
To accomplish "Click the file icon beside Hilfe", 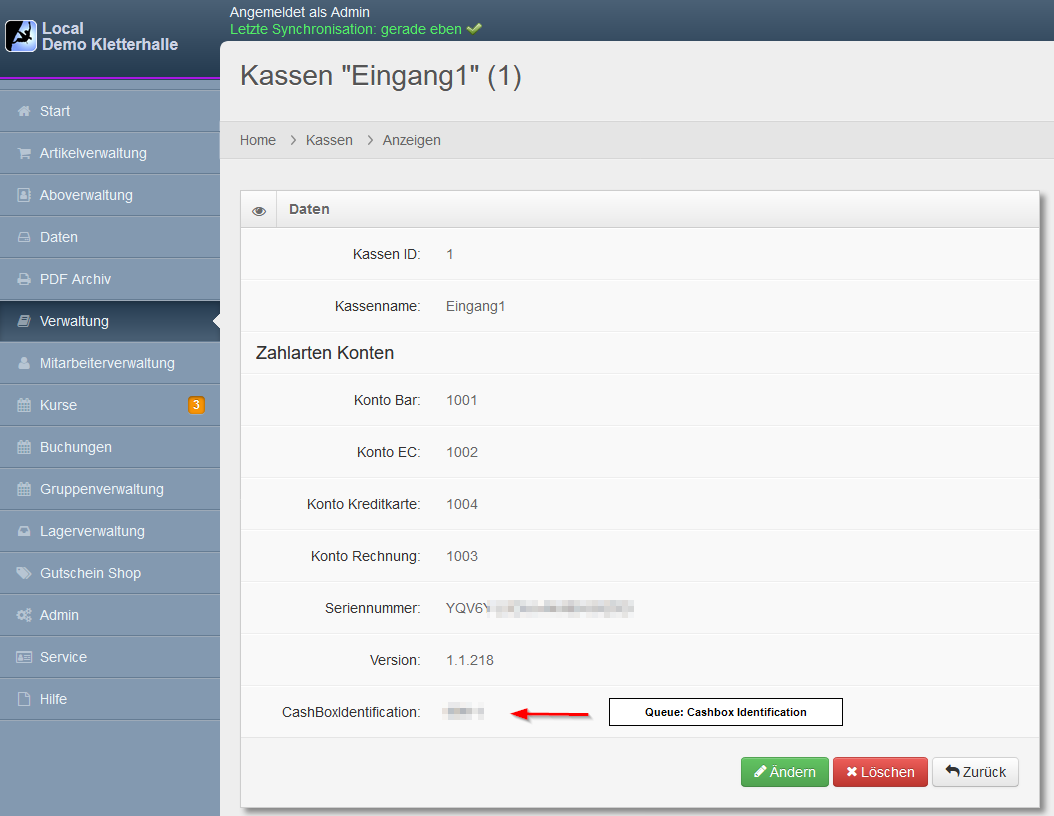I will [x=24, y=699].
